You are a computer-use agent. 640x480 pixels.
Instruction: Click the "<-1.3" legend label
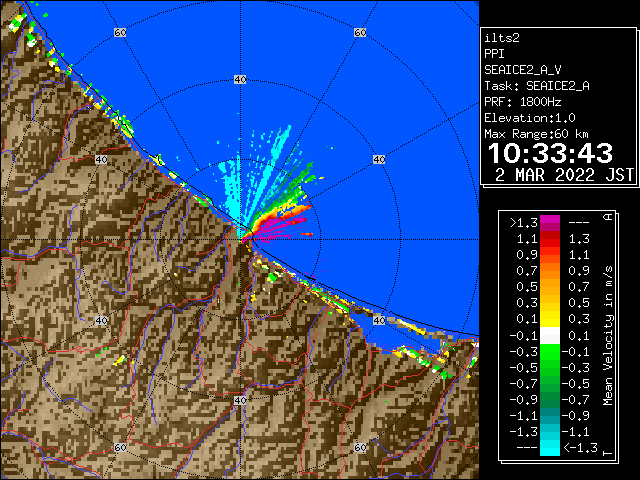(x=580, y=448)
